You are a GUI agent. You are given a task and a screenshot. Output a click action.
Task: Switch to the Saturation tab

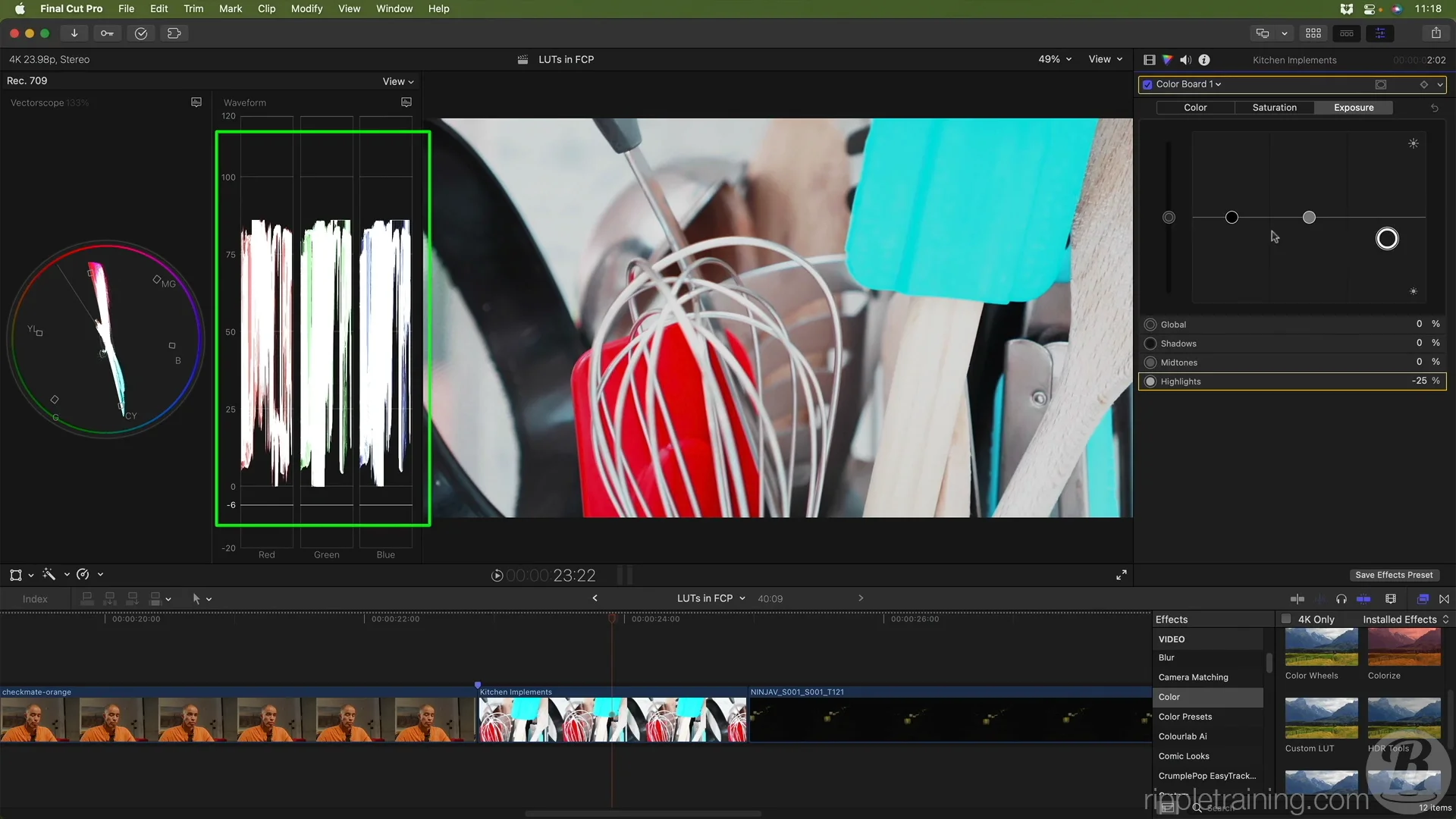pyautogui.click(x=1274, y=108)
